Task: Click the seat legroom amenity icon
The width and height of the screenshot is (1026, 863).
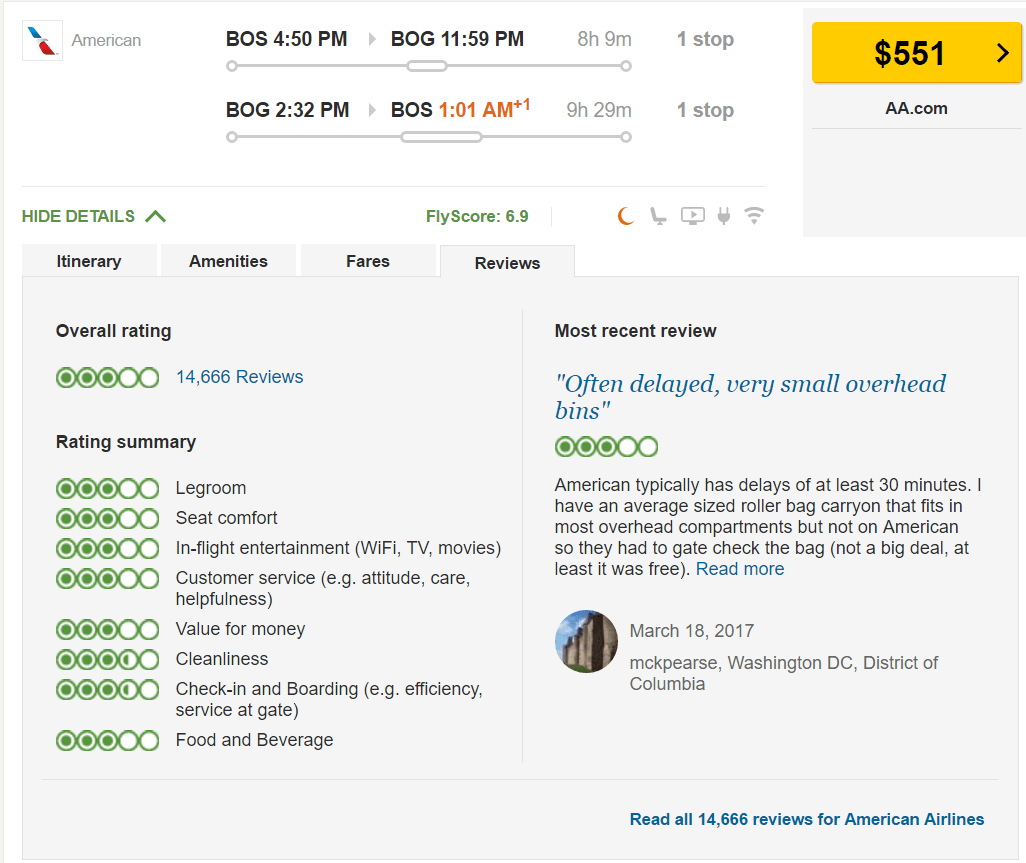Action: 658,216
